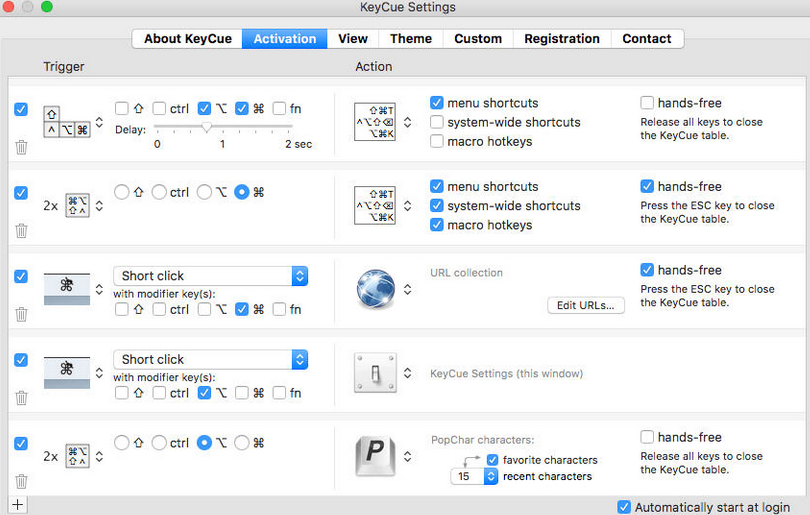Uncheck system-wide shortcuts in the second action row
Viewport: 810px width, 515px height.
click(x=437, y=206)
